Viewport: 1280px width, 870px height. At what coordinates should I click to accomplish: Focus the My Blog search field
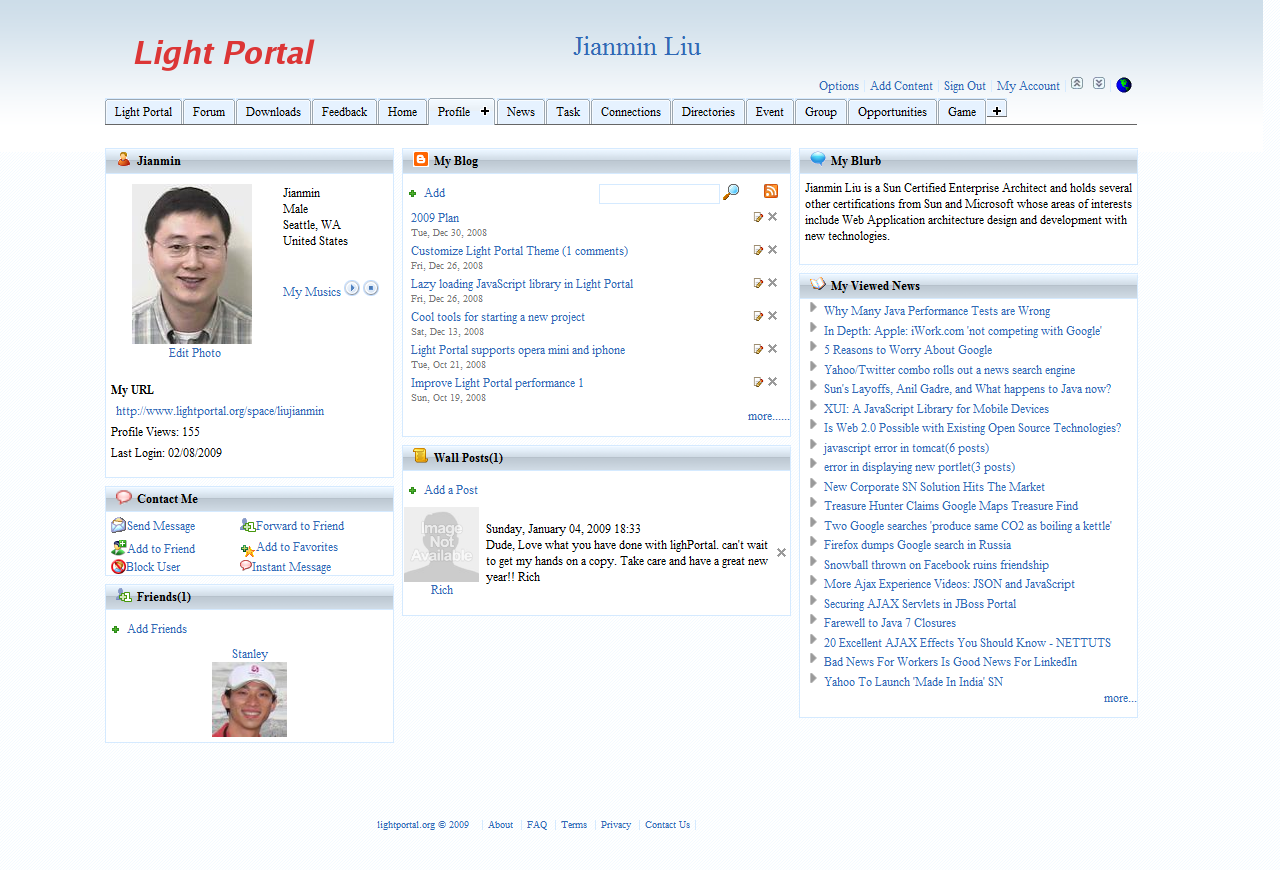[659, 194]
